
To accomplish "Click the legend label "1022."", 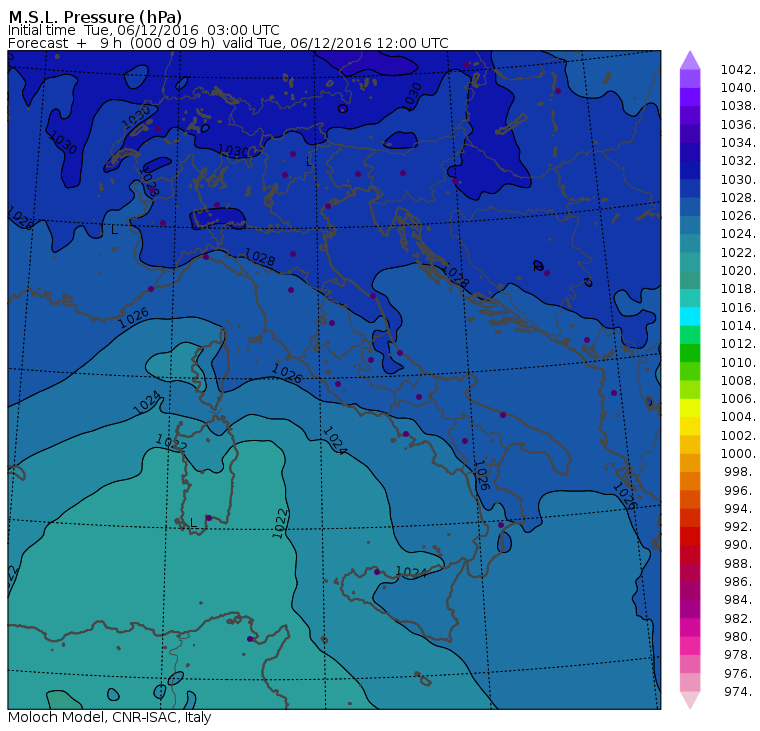I will pyautogui.click(x=738, y=253).
